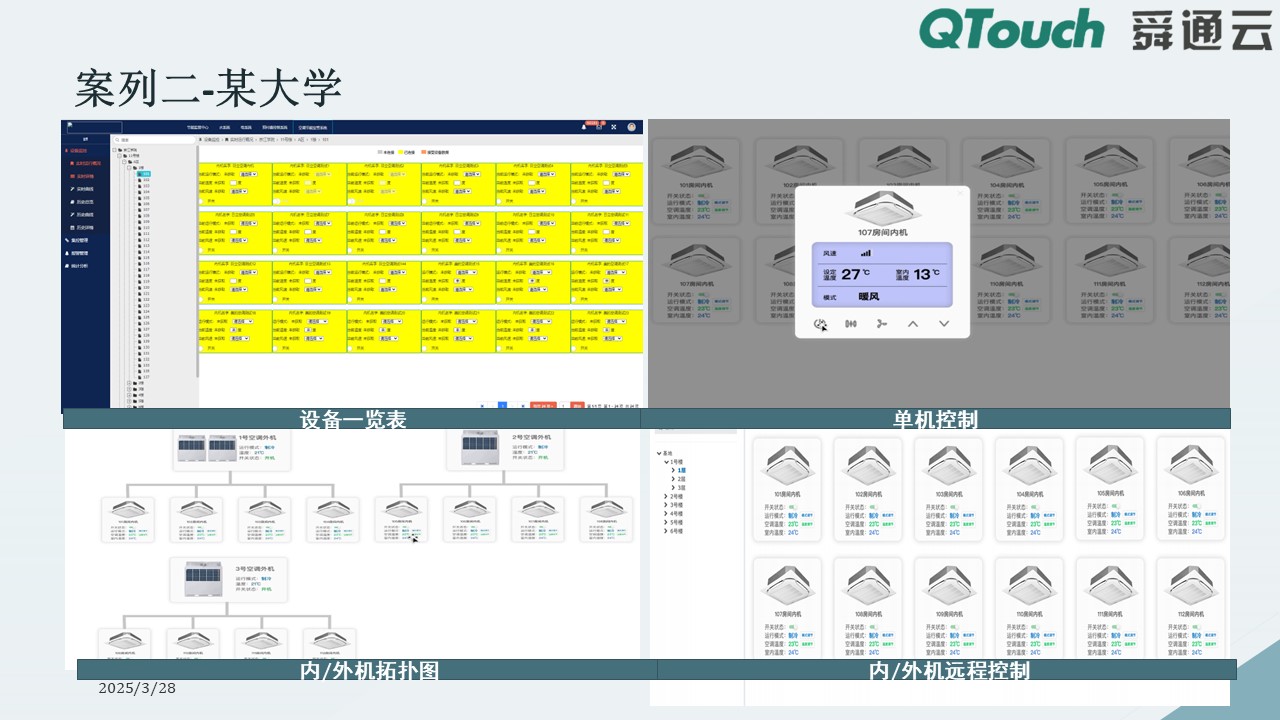This screenshot has height=720, width=1280.
Task: Select room 101 in device list tree
Action: [x=143, y=174]
